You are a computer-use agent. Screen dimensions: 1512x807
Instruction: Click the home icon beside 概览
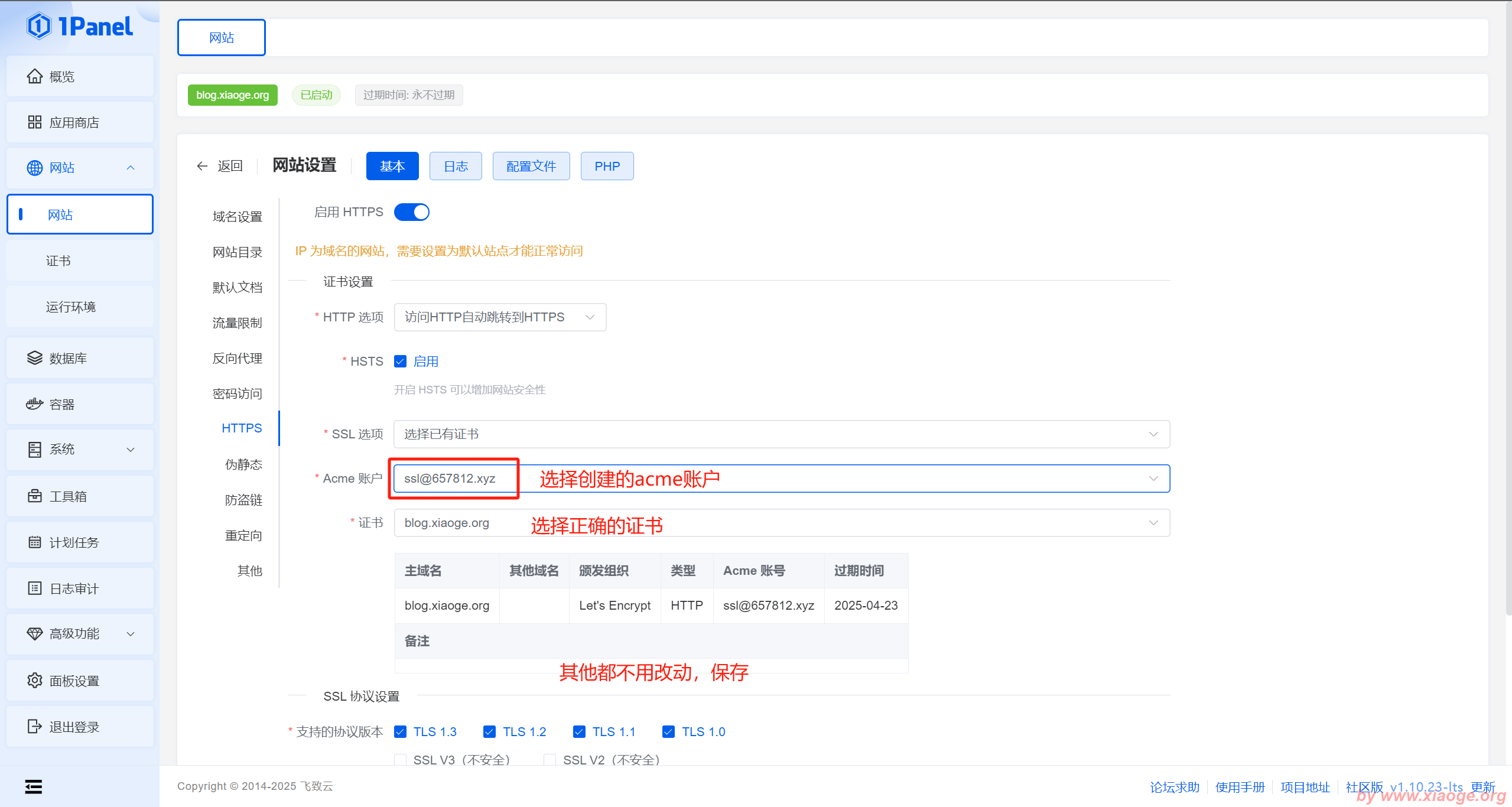pyautogui.click(x=35, y=76)
